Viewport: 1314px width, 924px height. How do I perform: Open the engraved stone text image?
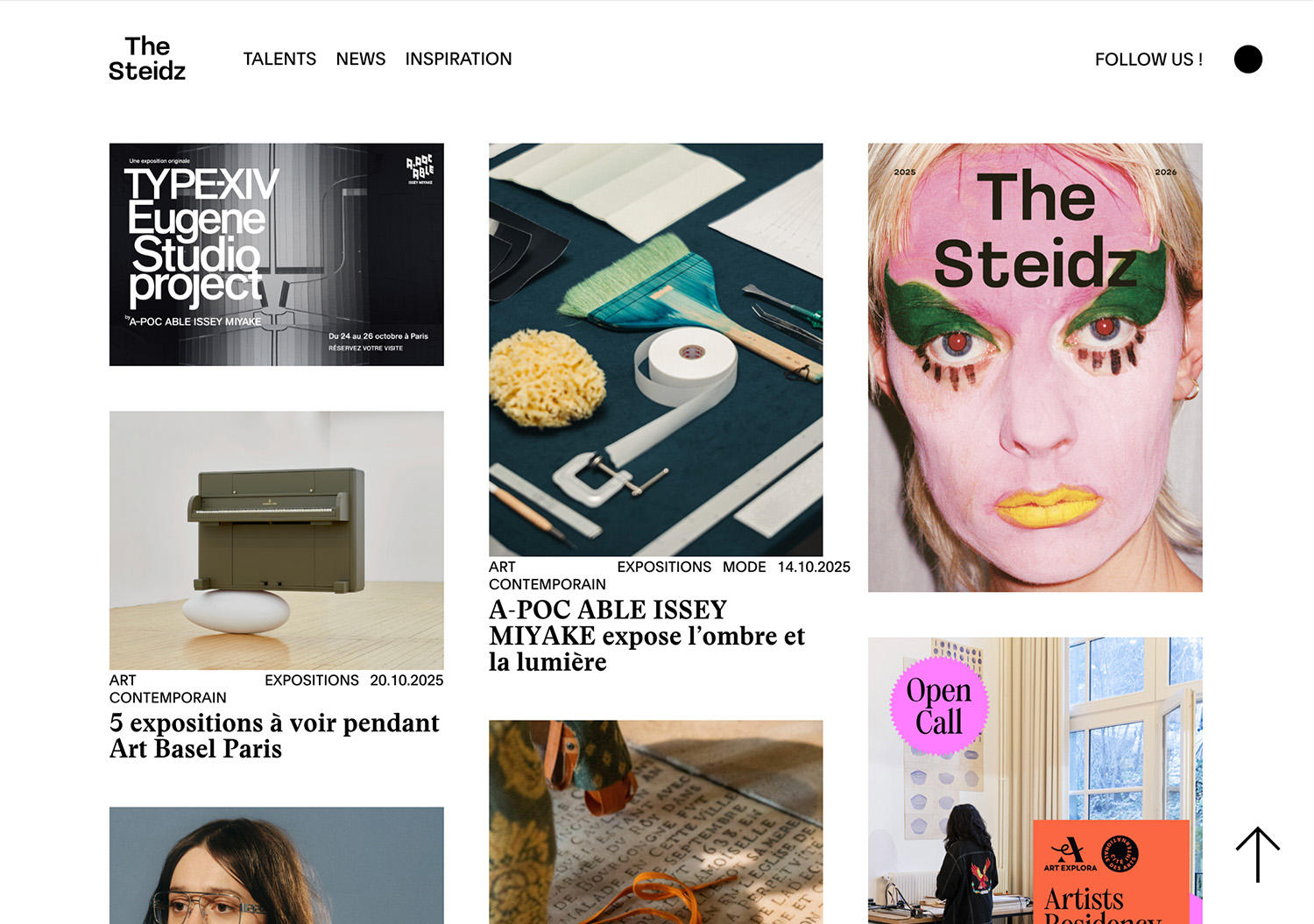[656, 822]
